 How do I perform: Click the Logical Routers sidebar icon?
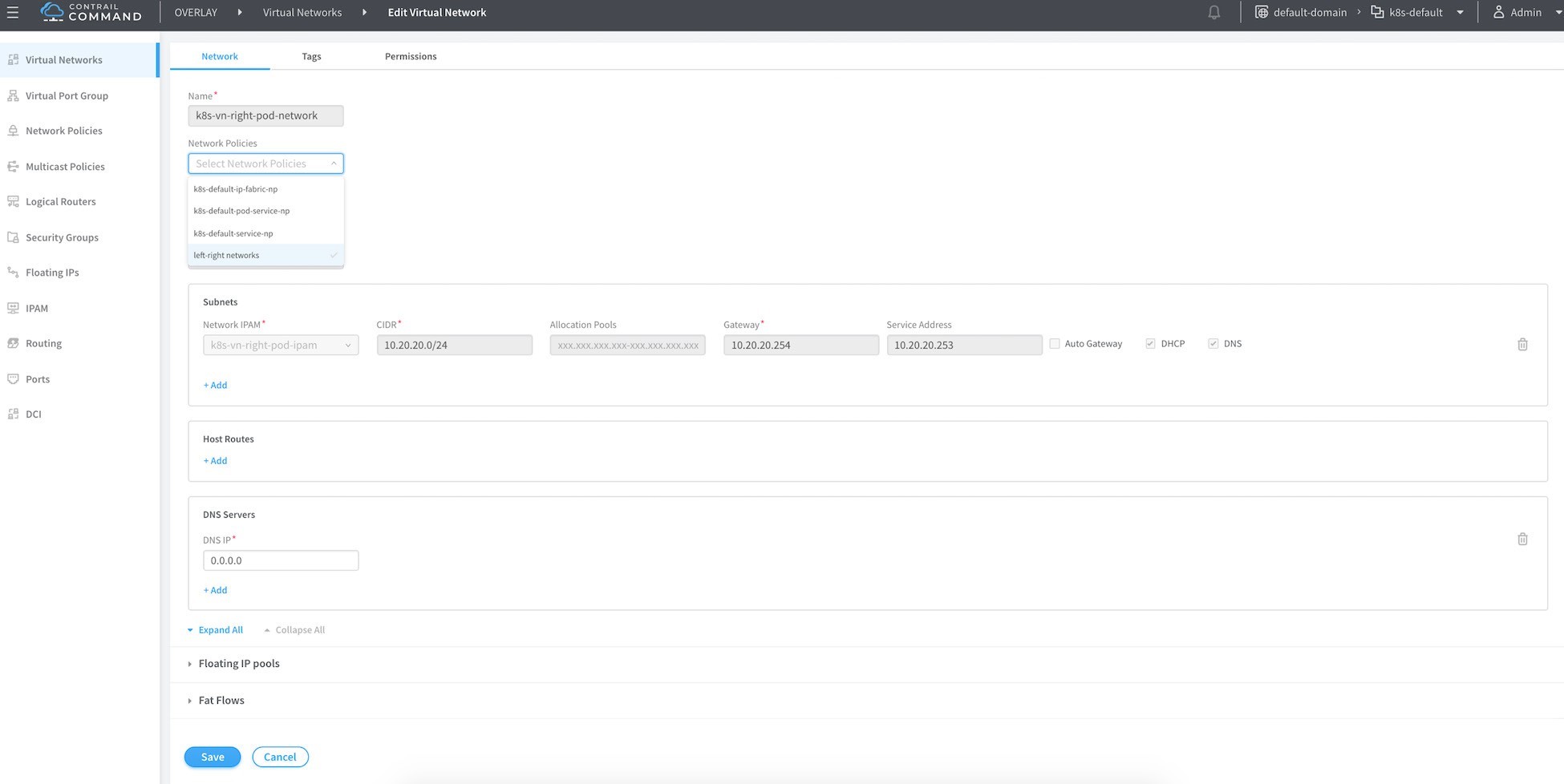[13, 202]
